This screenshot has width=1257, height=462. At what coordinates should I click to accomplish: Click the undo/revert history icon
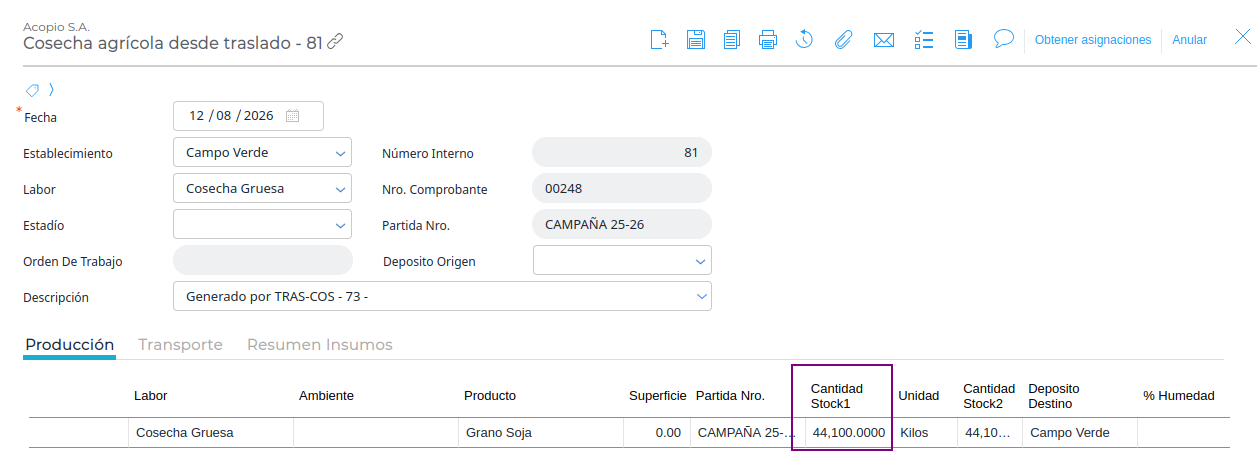pos(805,40)
